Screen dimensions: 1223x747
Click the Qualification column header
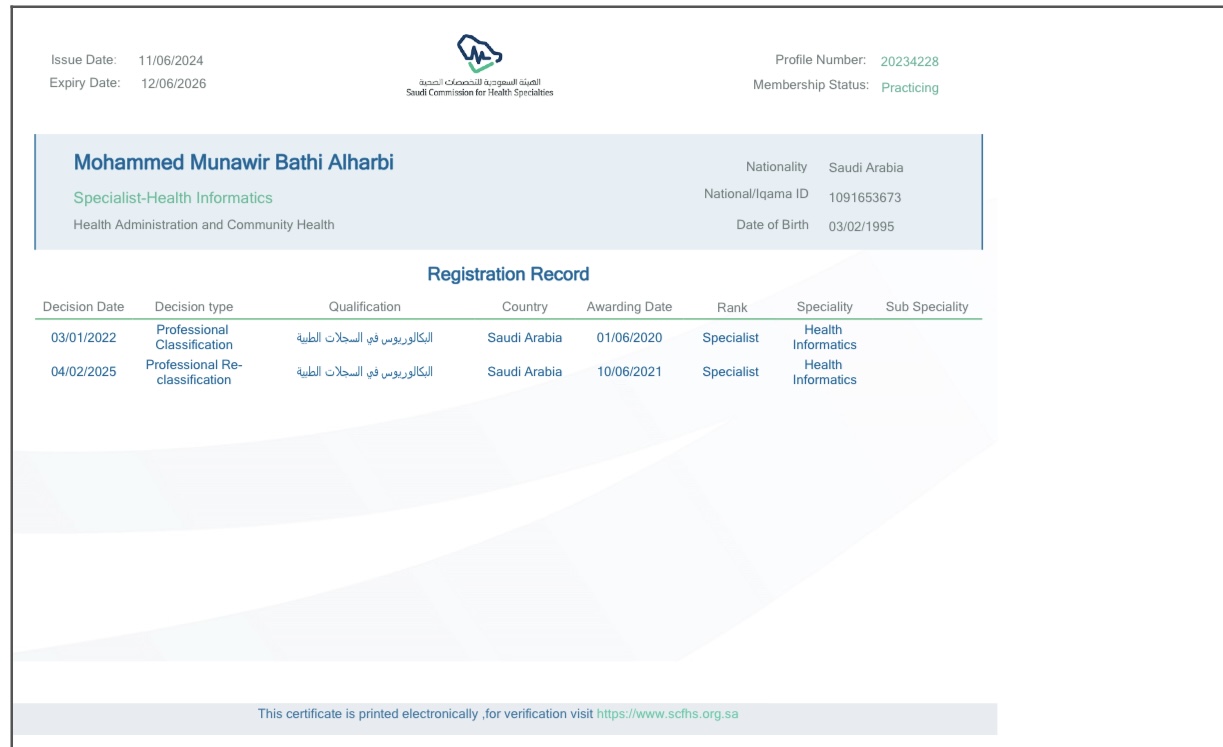pos(364,307)
